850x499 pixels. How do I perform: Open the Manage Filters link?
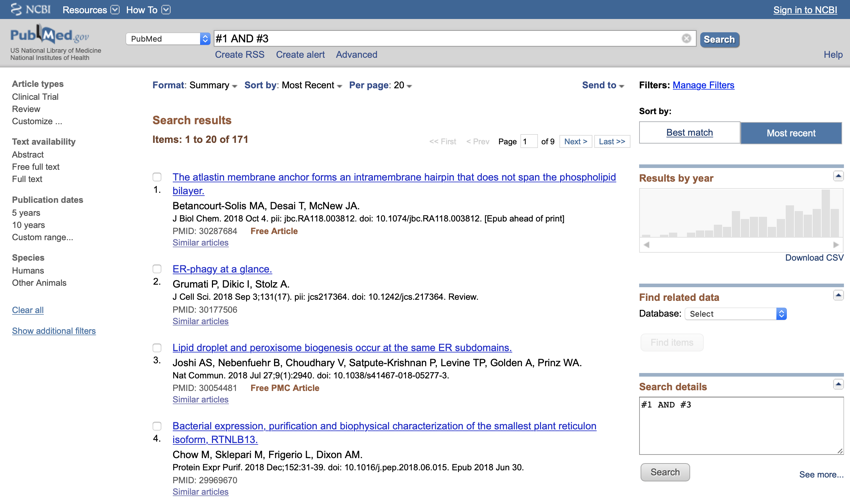tap(703, 86)
